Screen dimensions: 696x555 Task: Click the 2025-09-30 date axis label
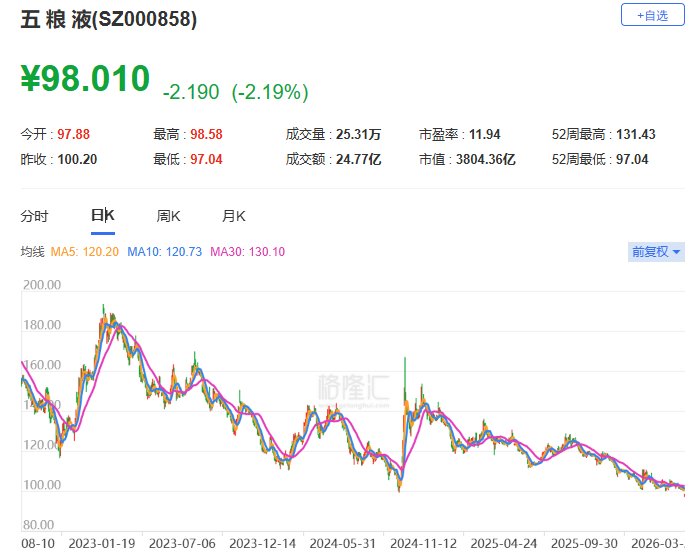tap(584, 543)
